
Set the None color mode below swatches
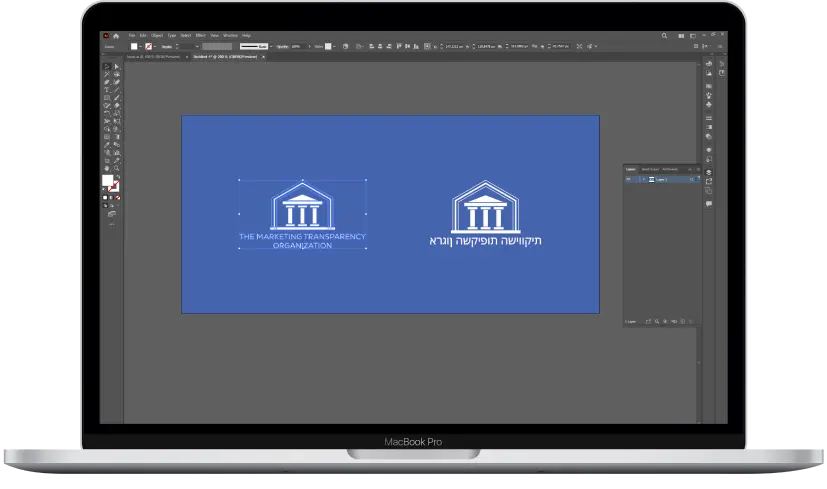point(116,198)
